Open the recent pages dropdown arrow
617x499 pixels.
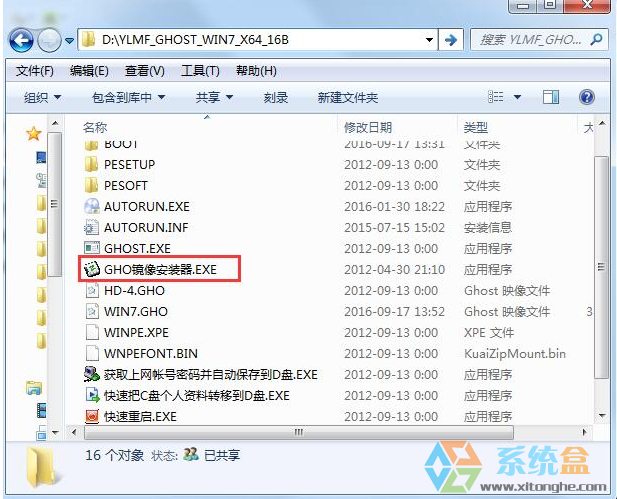(70, 41)
